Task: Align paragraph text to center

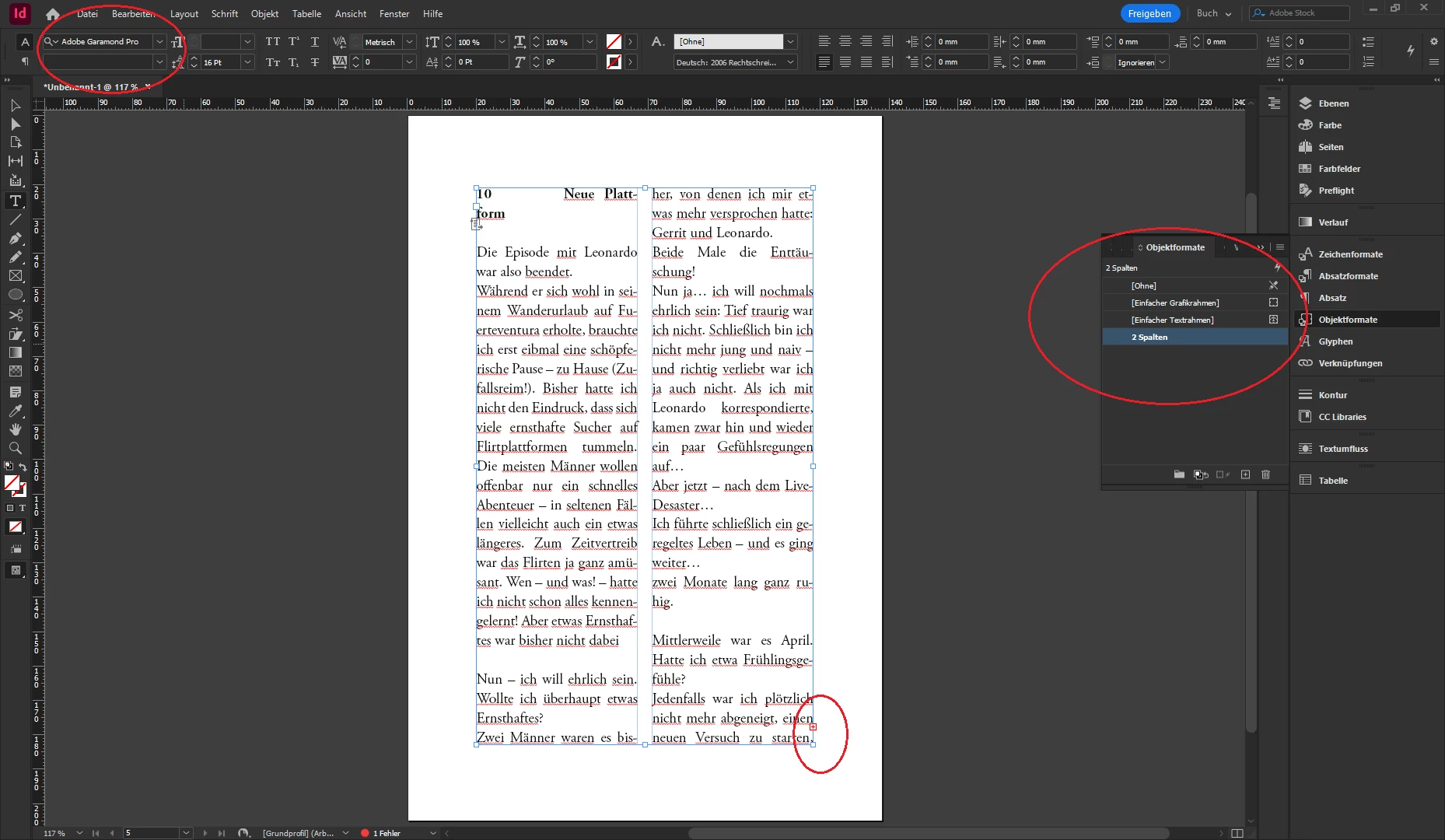Action: tap(845, 42)
